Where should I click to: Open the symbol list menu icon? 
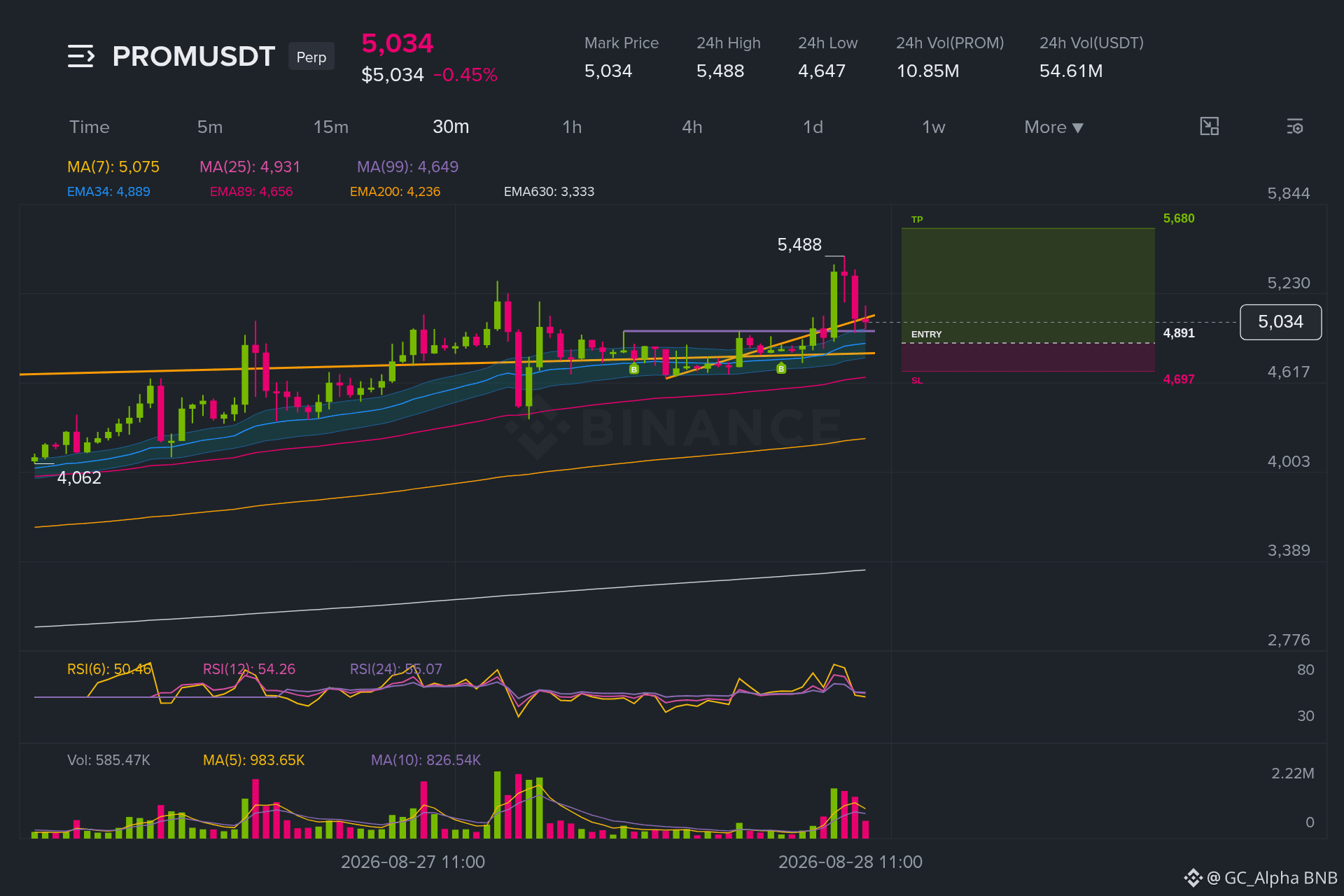81,56
